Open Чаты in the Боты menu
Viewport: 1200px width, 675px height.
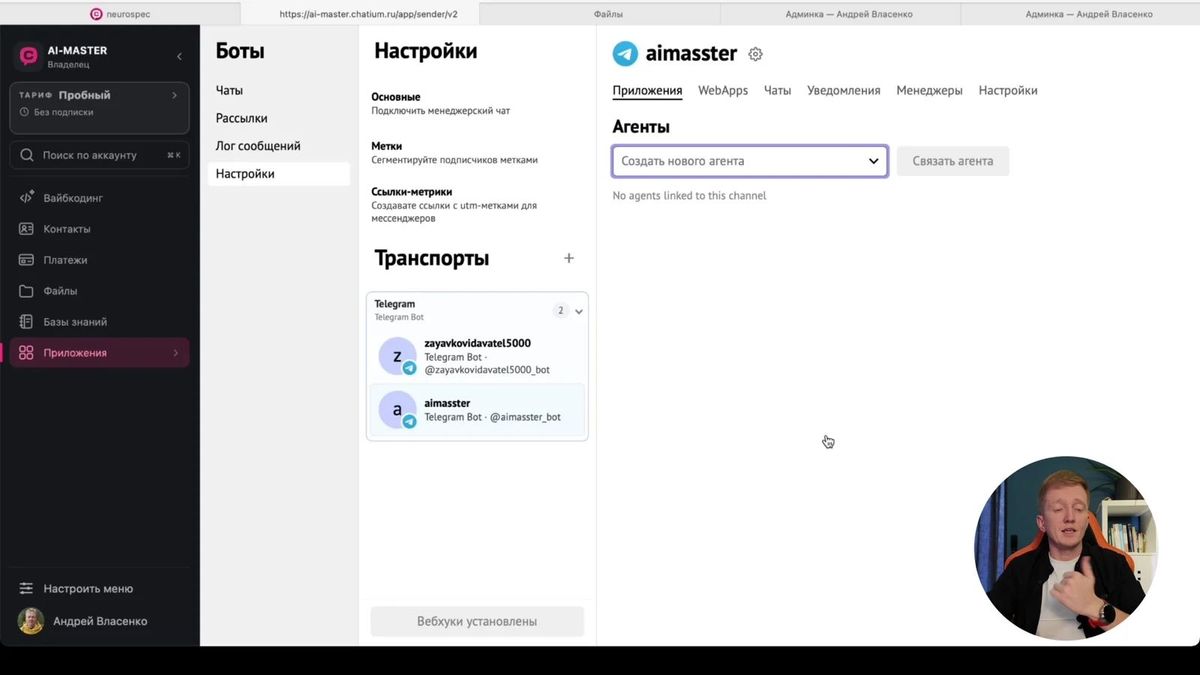(229, 90)
